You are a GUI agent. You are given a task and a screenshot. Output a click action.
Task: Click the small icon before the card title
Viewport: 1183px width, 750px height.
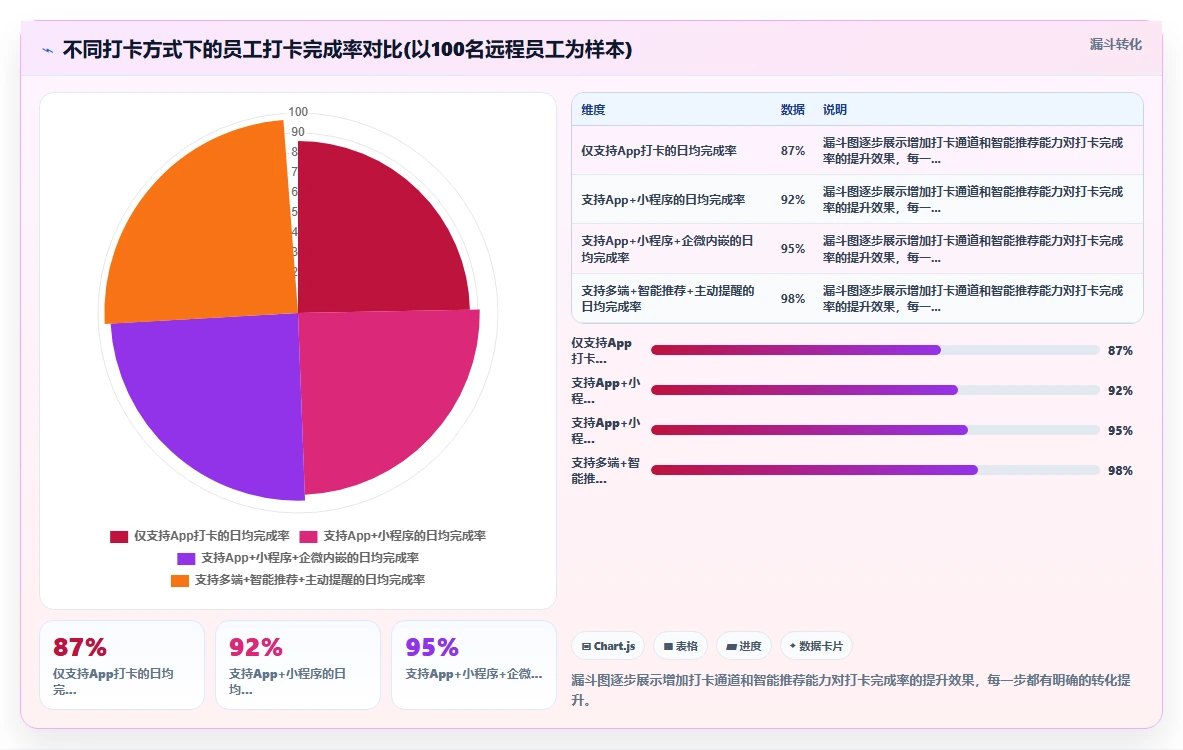coord(48,51)
